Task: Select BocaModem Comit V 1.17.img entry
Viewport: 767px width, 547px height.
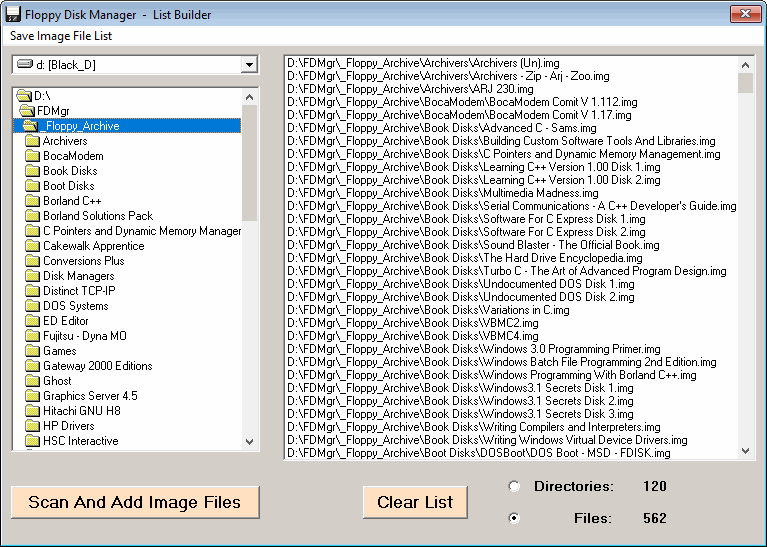Action: pyautogui.click(x=459, y=115)
